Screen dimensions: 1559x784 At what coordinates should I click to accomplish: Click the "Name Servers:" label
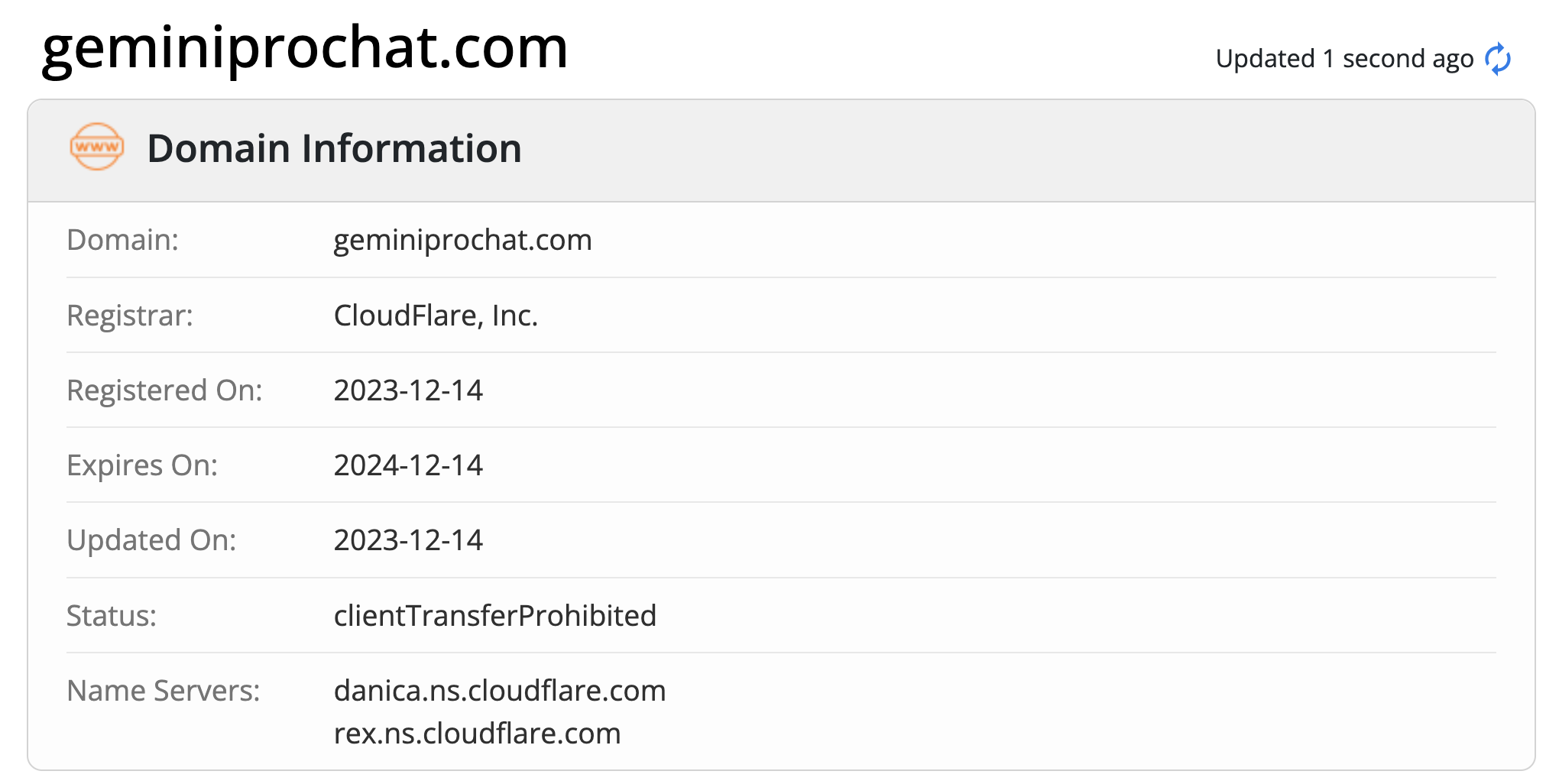tap(164, 690)
